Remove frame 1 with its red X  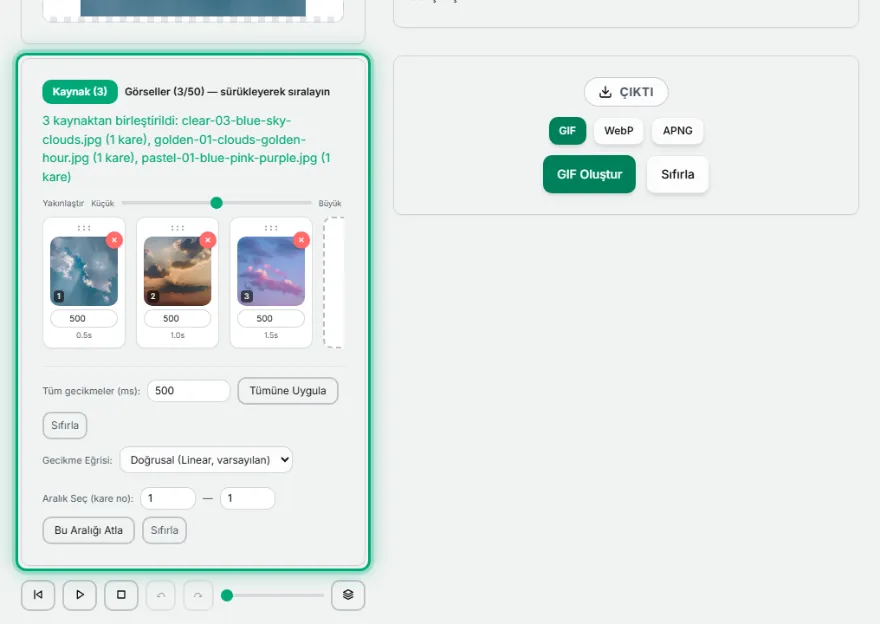114,240
